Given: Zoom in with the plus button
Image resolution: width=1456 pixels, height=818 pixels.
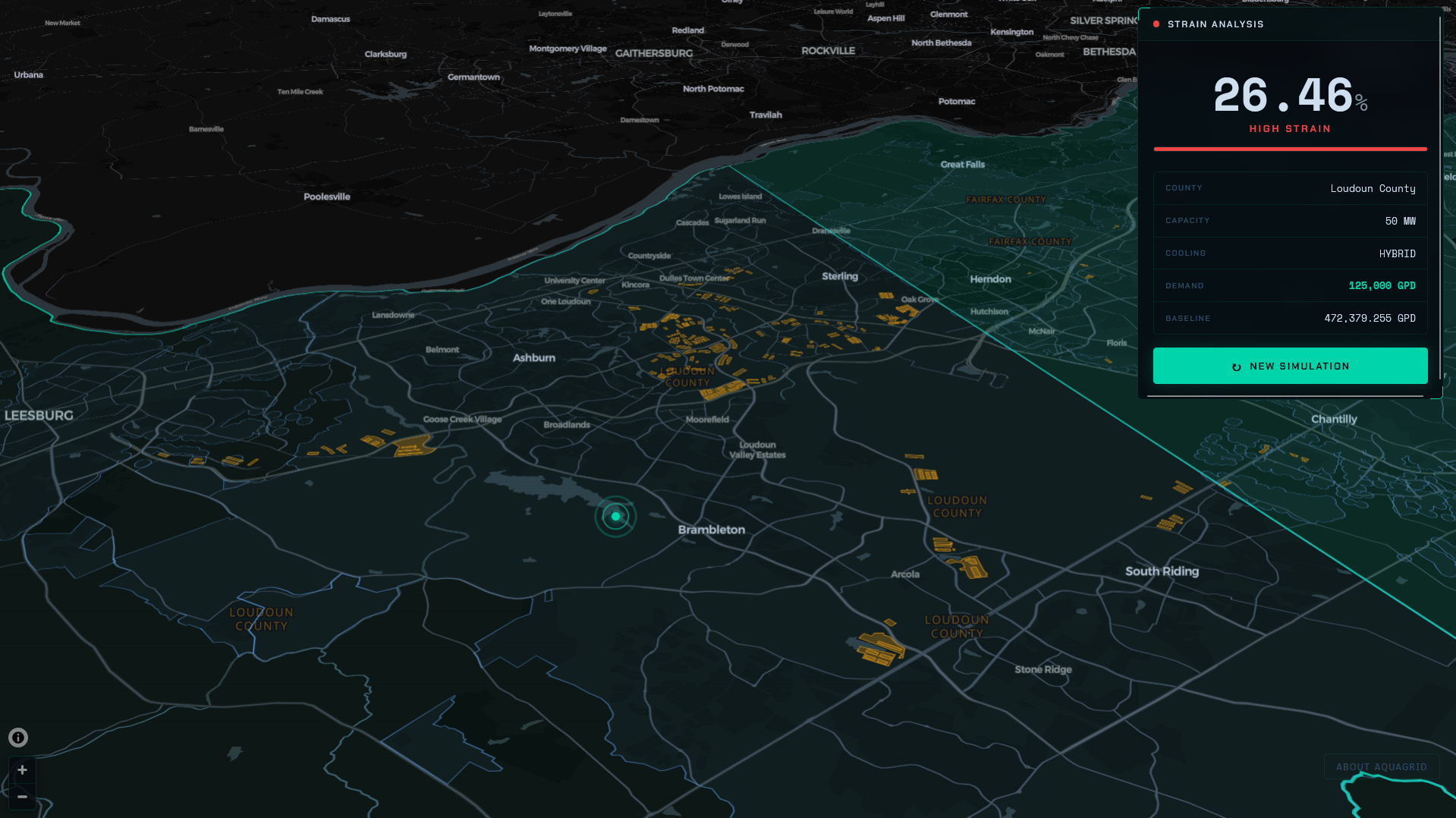Looking at the screenshot, I should click(x=22, y=770).
